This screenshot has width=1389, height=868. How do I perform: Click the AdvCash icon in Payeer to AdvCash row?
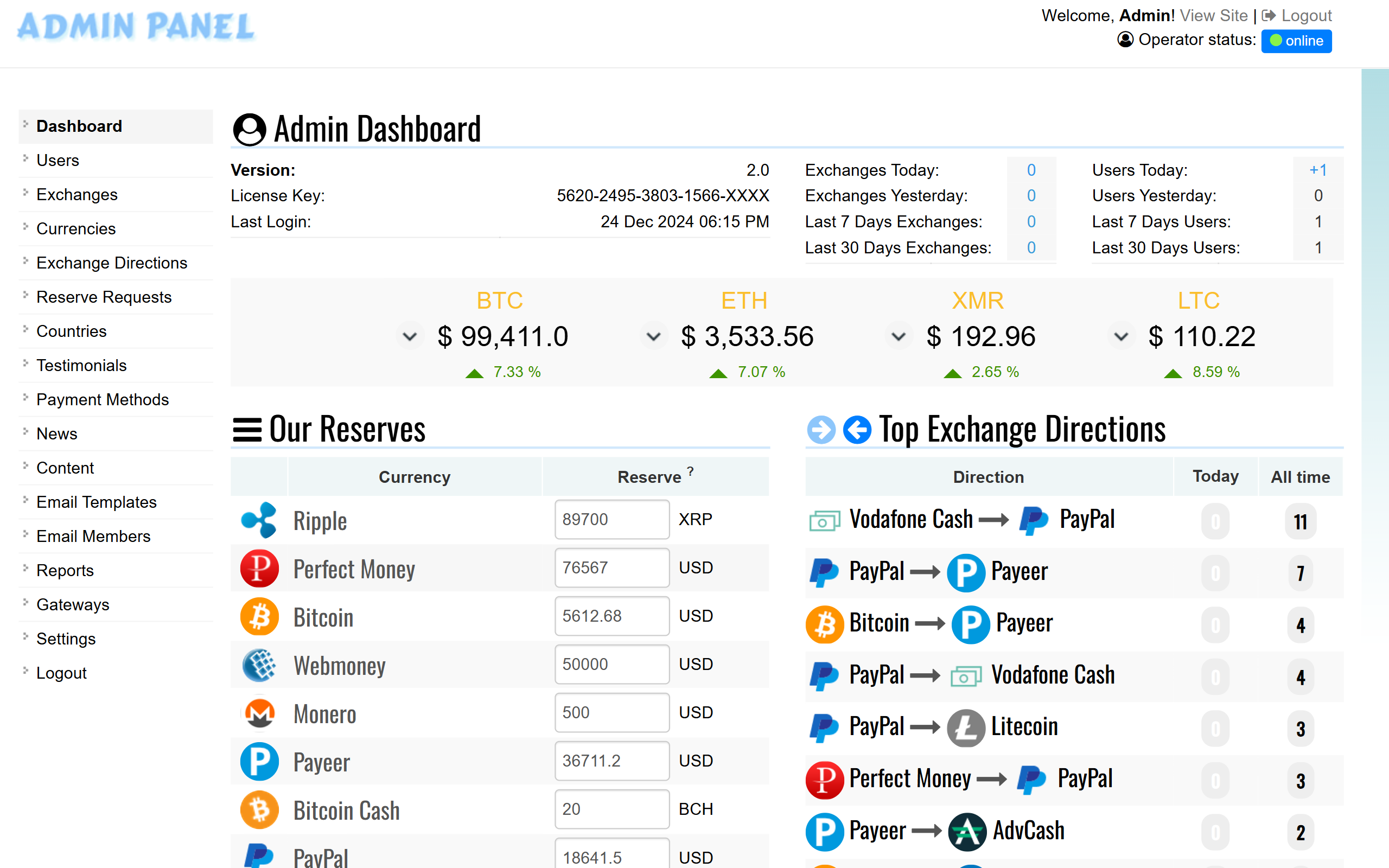point(967,832)
